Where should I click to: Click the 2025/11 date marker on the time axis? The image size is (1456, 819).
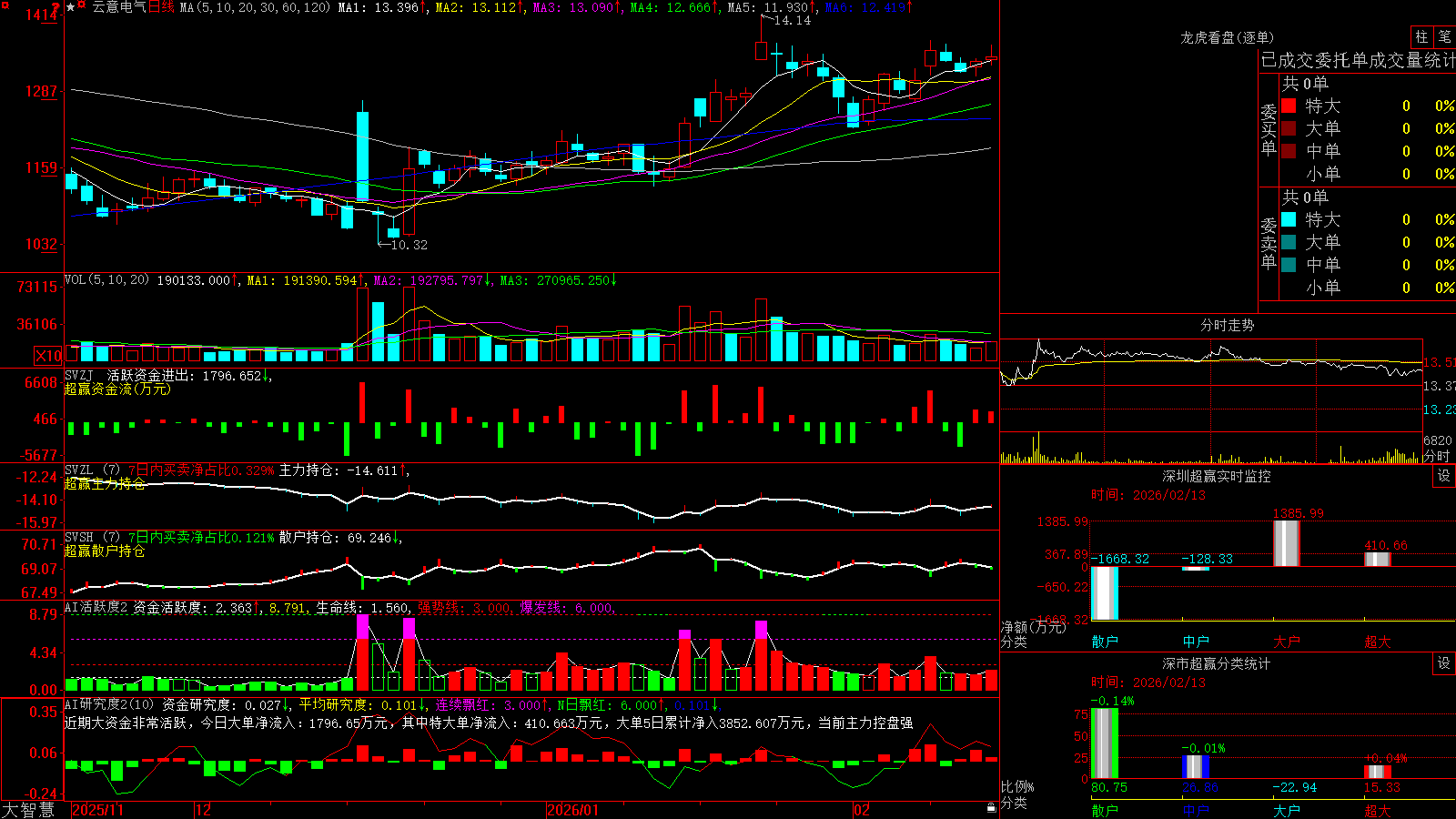point(97,810)
